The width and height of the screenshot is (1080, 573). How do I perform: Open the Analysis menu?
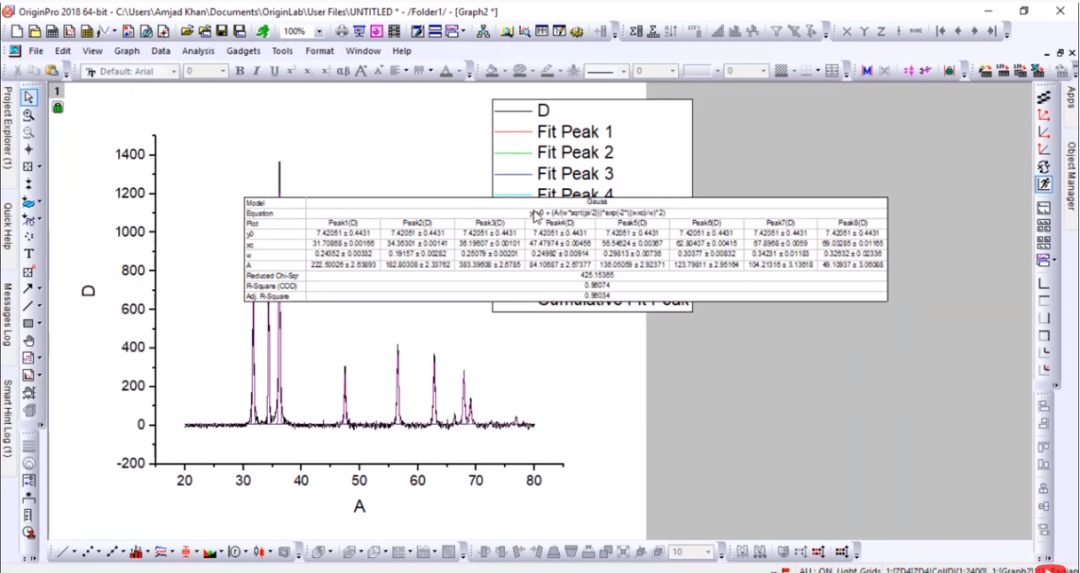click(198, 51)
